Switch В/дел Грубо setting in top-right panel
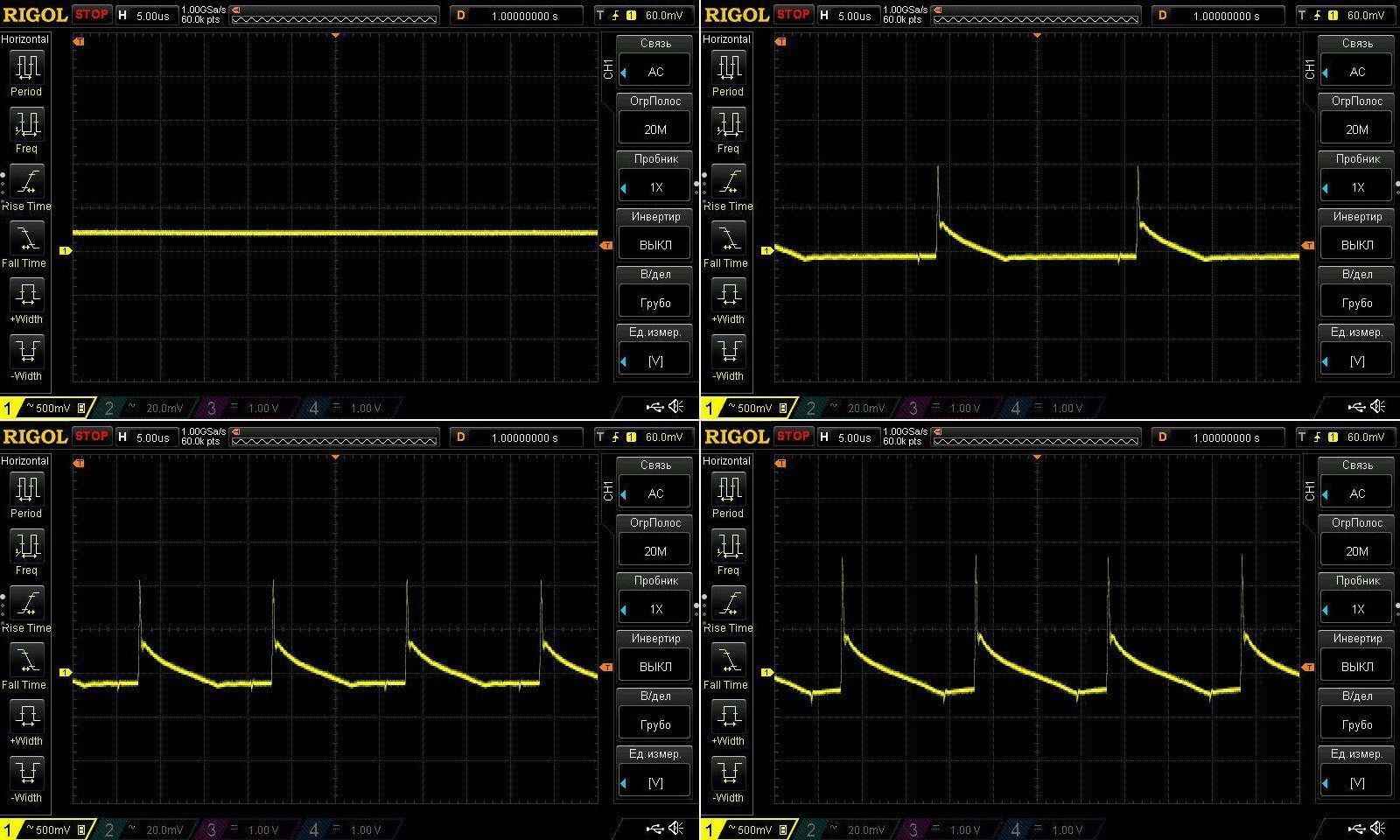Screen dimensions: 1400x840 click(1356, 302)
